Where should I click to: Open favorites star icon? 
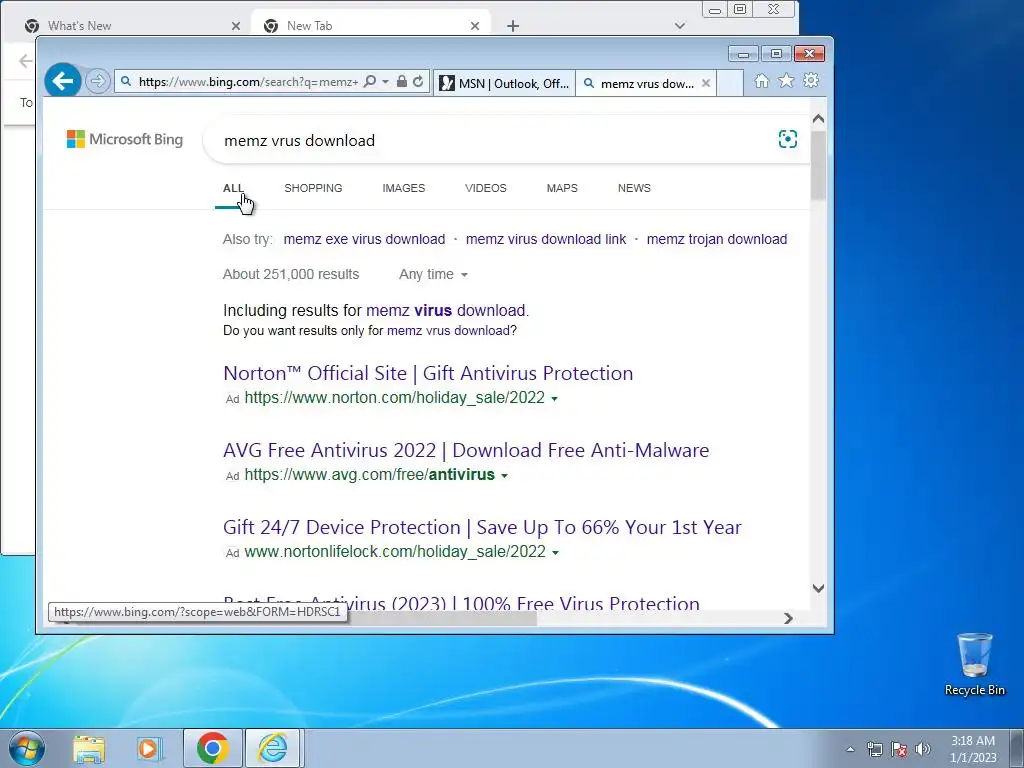coord(786,80)
